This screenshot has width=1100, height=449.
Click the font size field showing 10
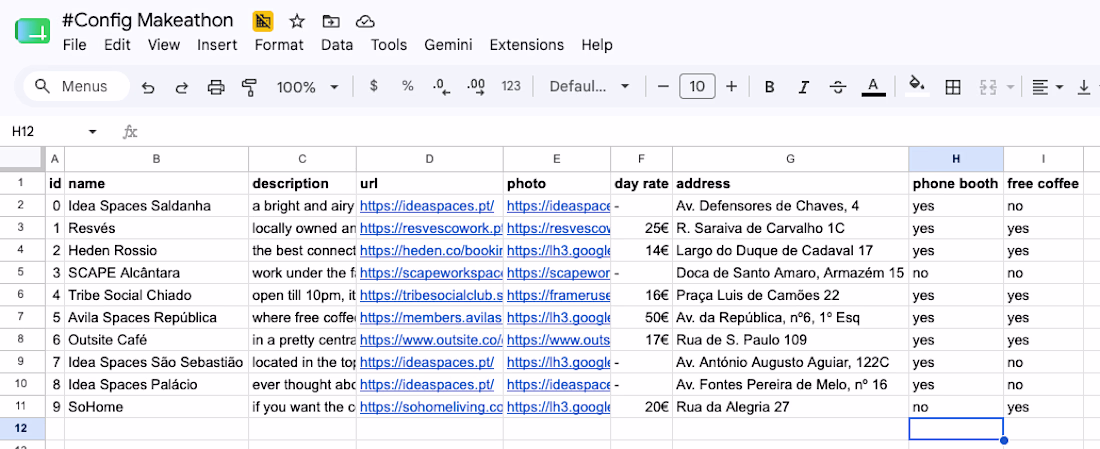click(697, 86)
